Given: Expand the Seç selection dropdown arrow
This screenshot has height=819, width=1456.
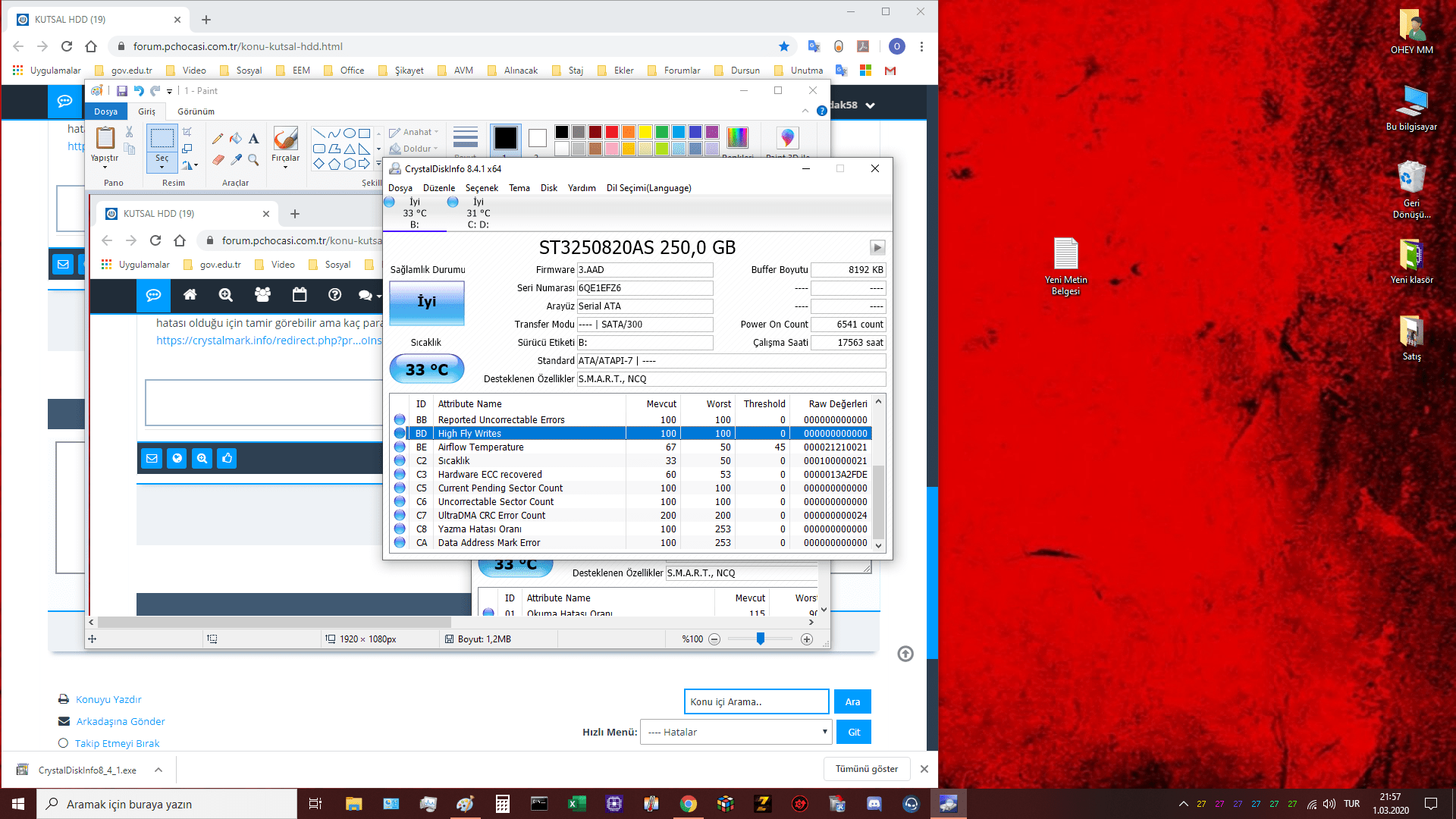Looking at the screenshot, I should [x=162, y=167].
